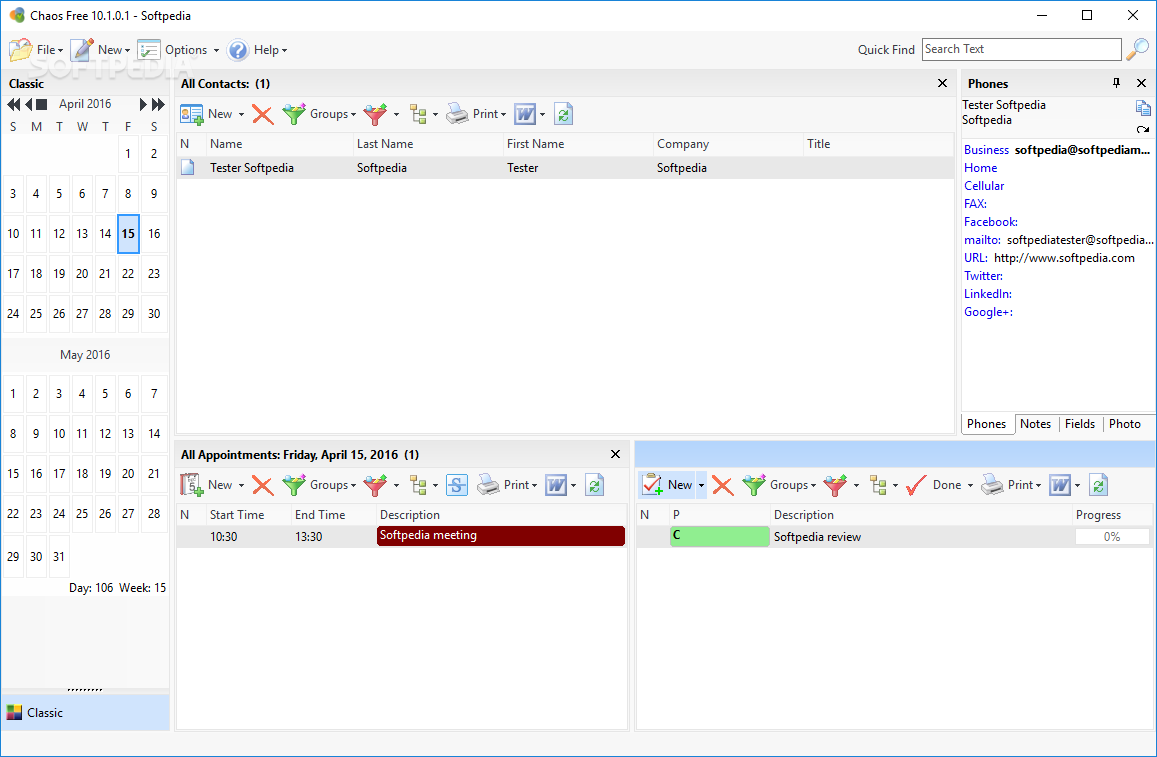Click the New contact card icon

tap(192, 114)
